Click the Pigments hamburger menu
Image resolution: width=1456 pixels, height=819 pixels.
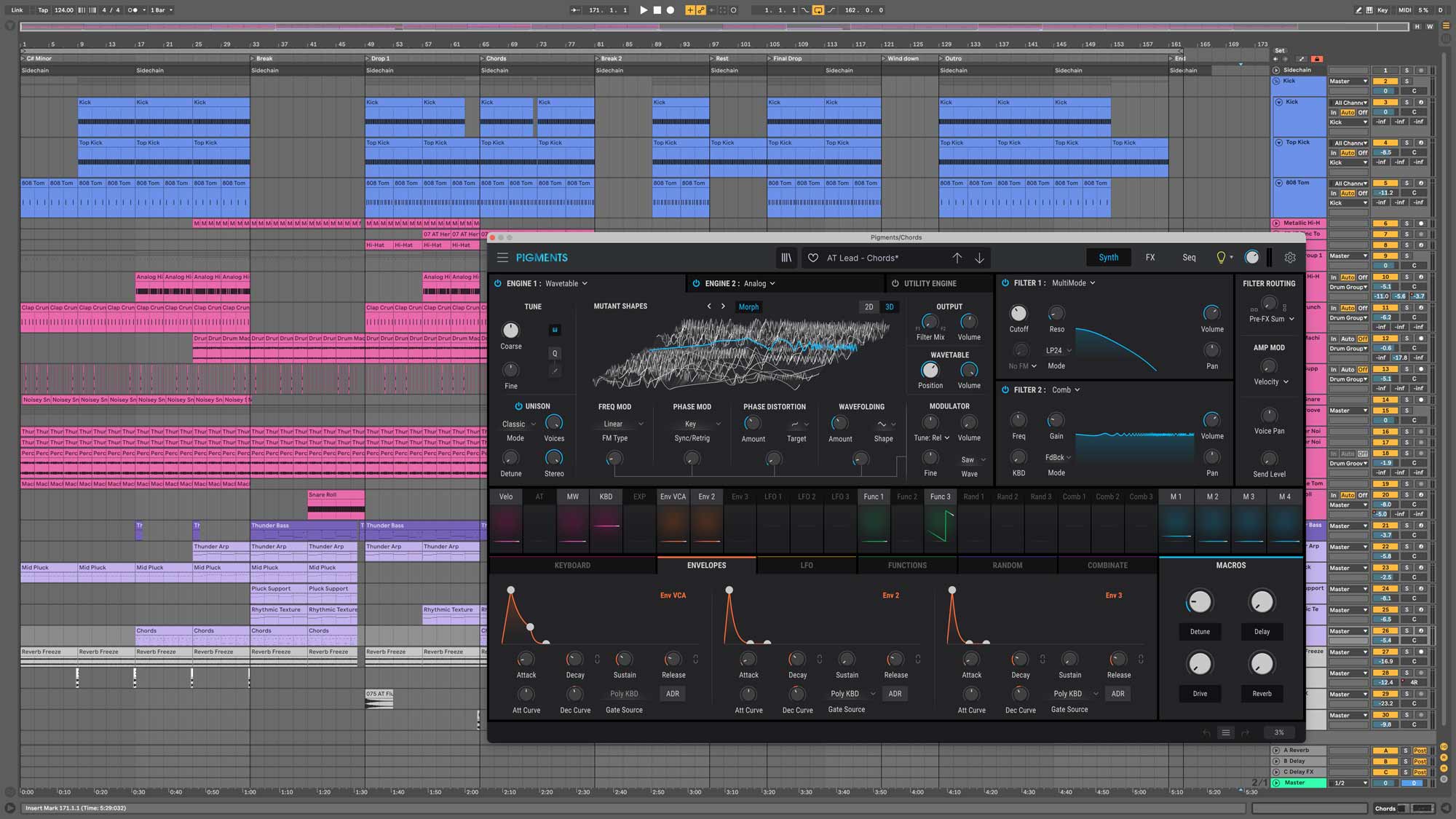pyautogui.click(x=502, y=258)
